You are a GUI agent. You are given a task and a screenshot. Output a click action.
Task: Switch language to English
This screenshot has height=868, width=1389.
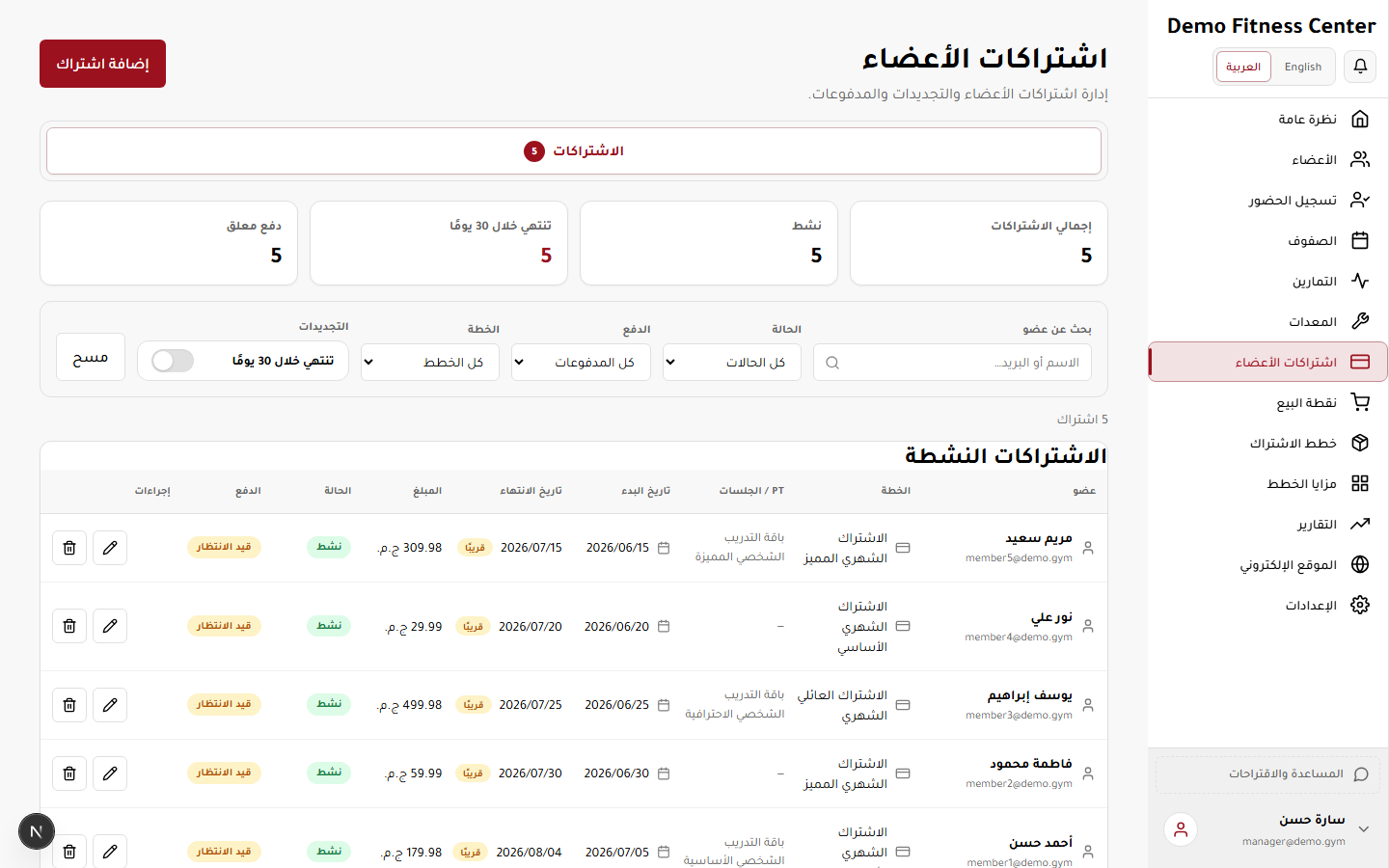(1303, 67)
